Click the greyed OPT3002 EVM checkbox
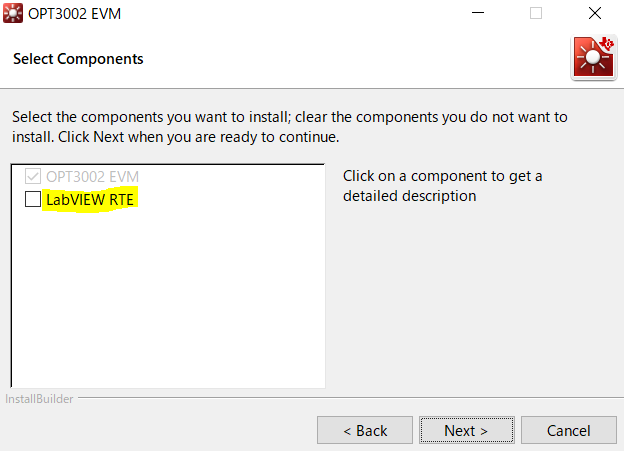The image size is (624, 451). coord(33,178)
